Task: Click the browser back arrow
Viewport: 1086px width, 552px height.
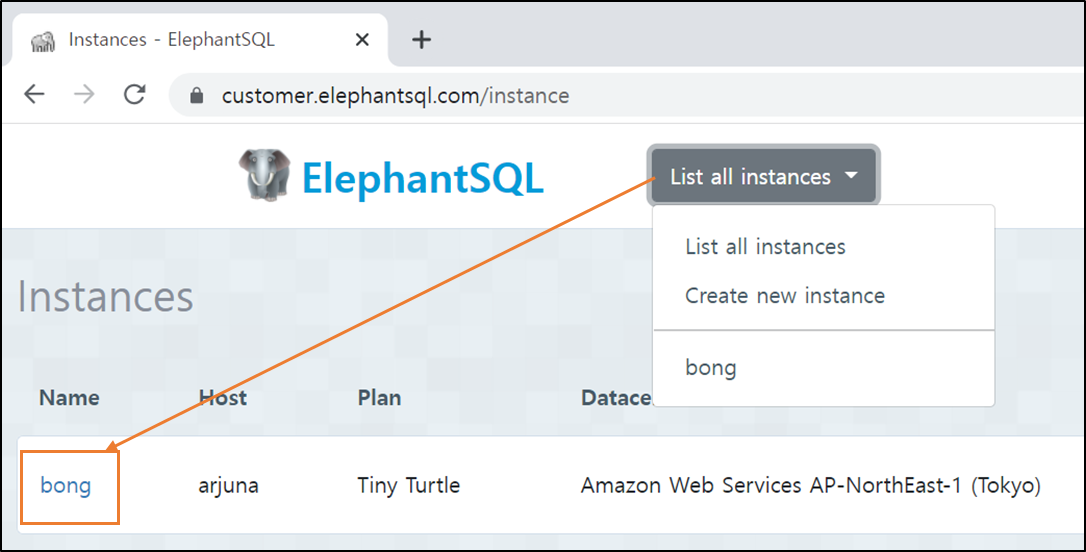Action: pos(34,94)
